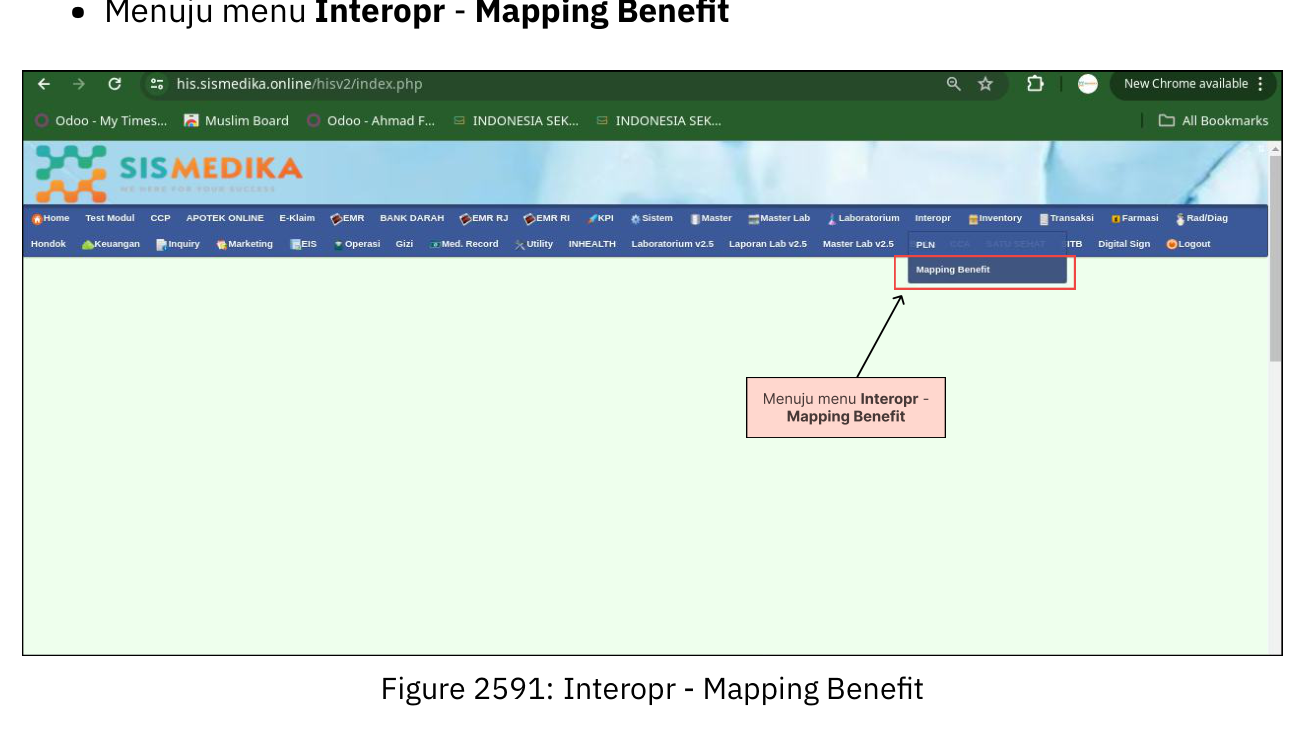Viewport: 1305px width, 754px height.
Task: Open the Odoo - My Times bookmark
Action: (101, 121)
